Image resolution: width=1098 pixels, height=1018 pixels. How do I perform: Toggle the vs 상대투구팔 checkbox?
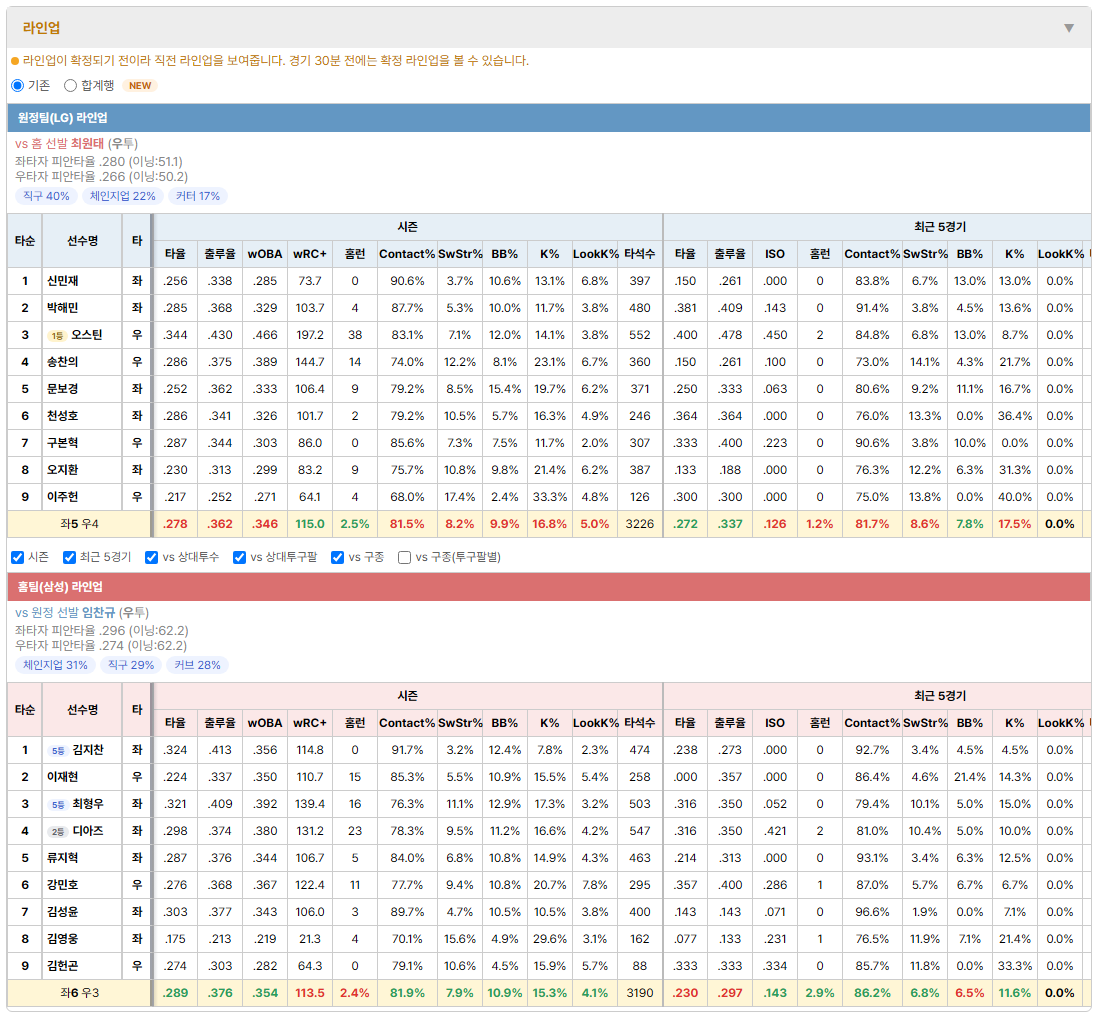tap(239, 557)
